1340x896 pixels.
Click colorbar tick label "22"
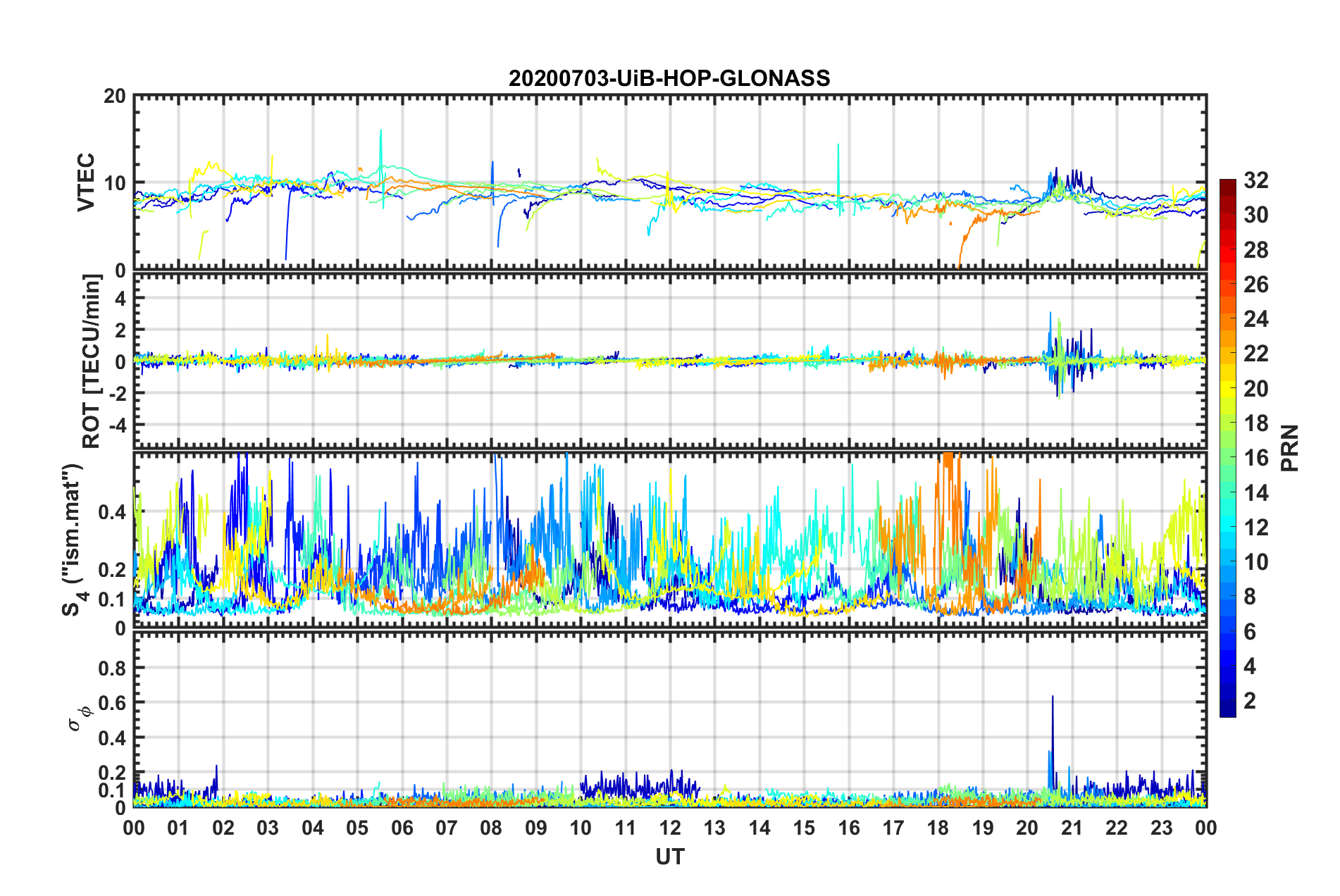click(x=1255, y=354)
